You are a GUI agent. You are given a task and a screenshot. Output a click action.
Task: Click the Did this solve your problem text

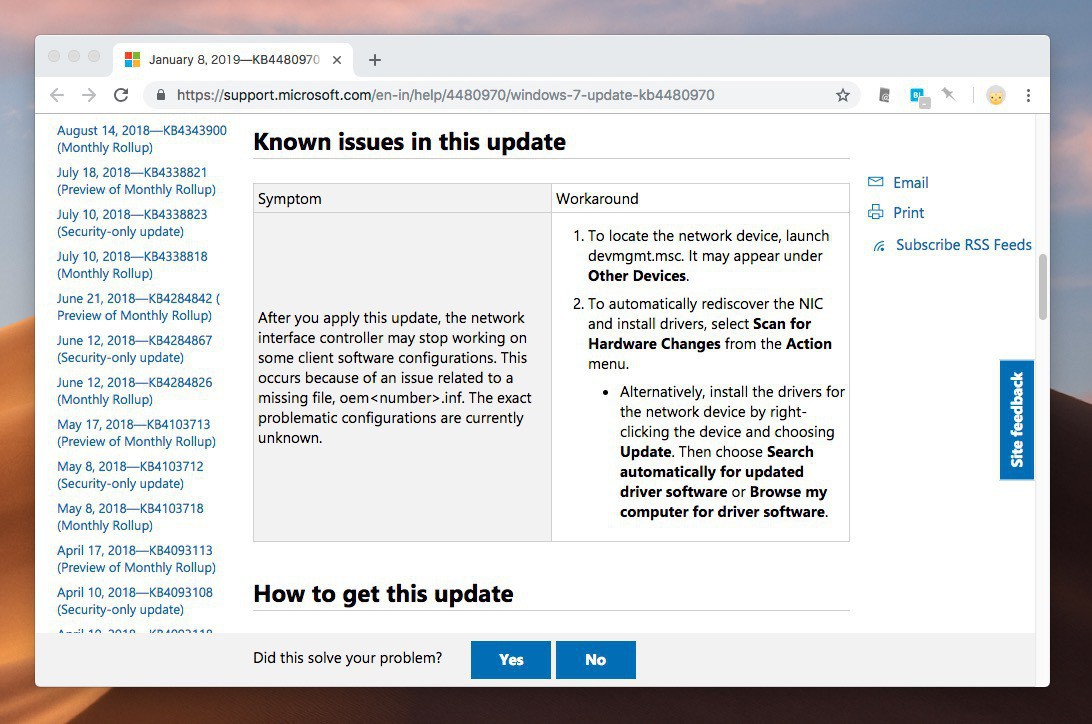[x=348, y=658]
